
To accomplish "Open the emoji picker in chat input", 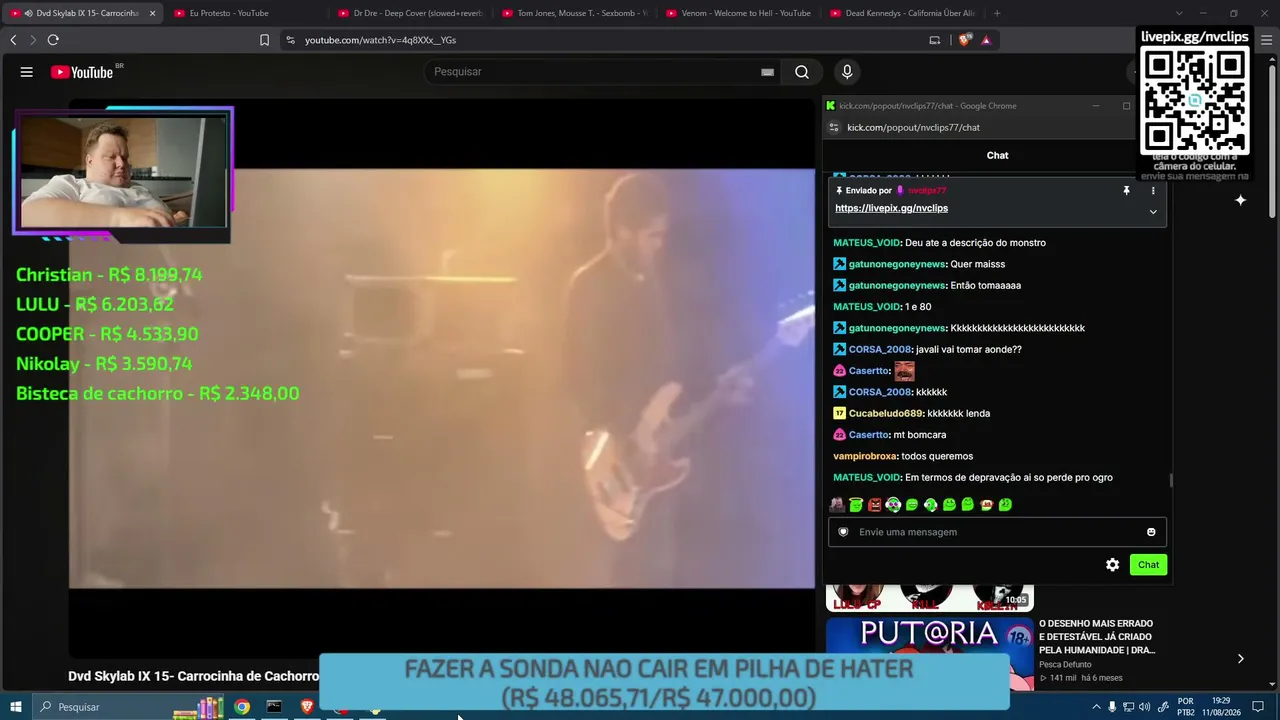I will 1151,532.
